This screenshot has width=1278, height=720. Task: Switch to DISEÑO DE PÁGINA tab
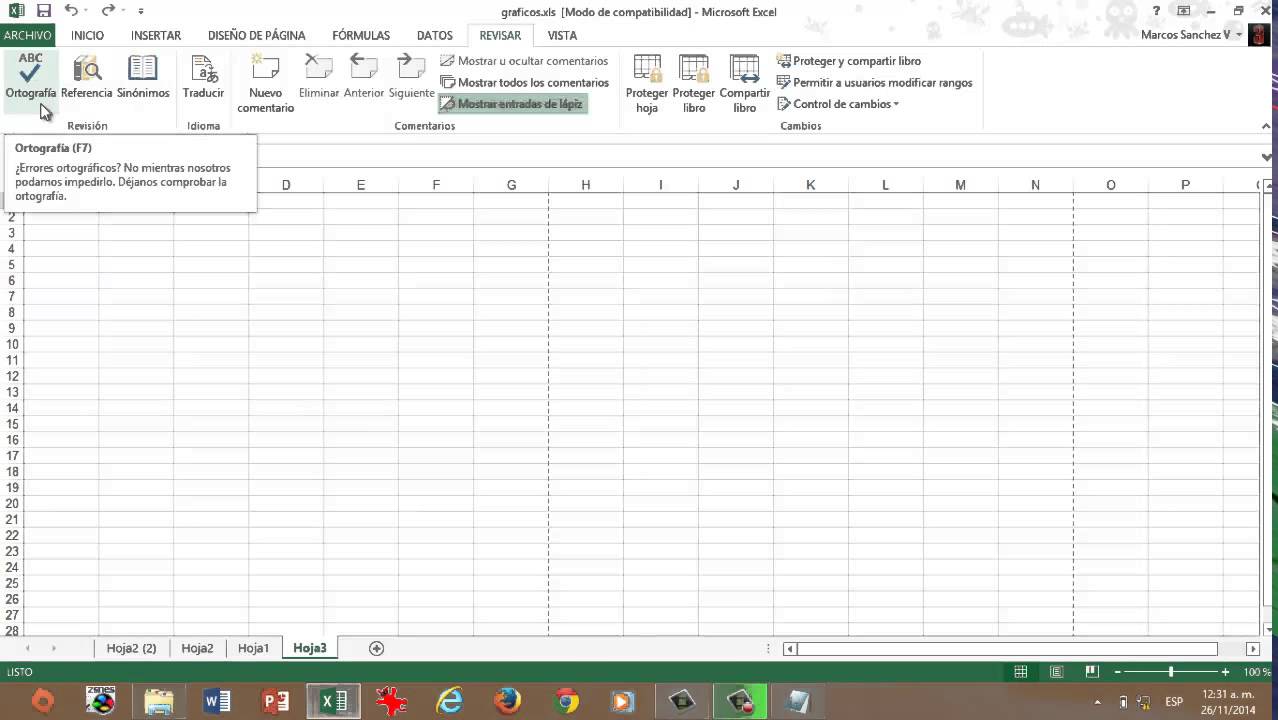[256, 35]
